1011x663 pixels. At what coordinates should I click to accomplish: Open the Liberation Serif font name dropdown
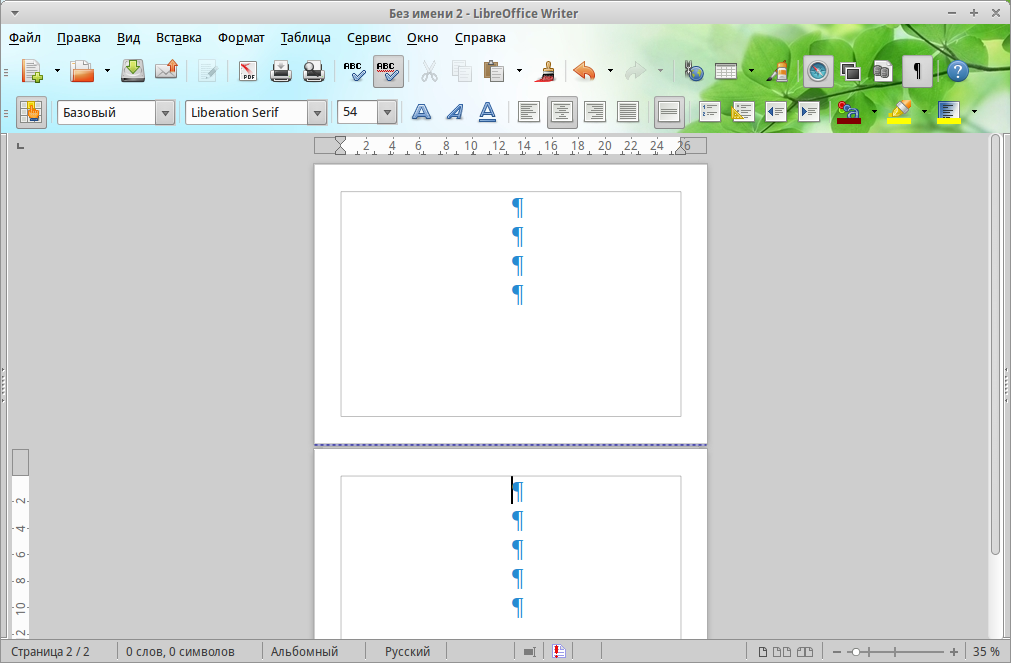point(317,113)
